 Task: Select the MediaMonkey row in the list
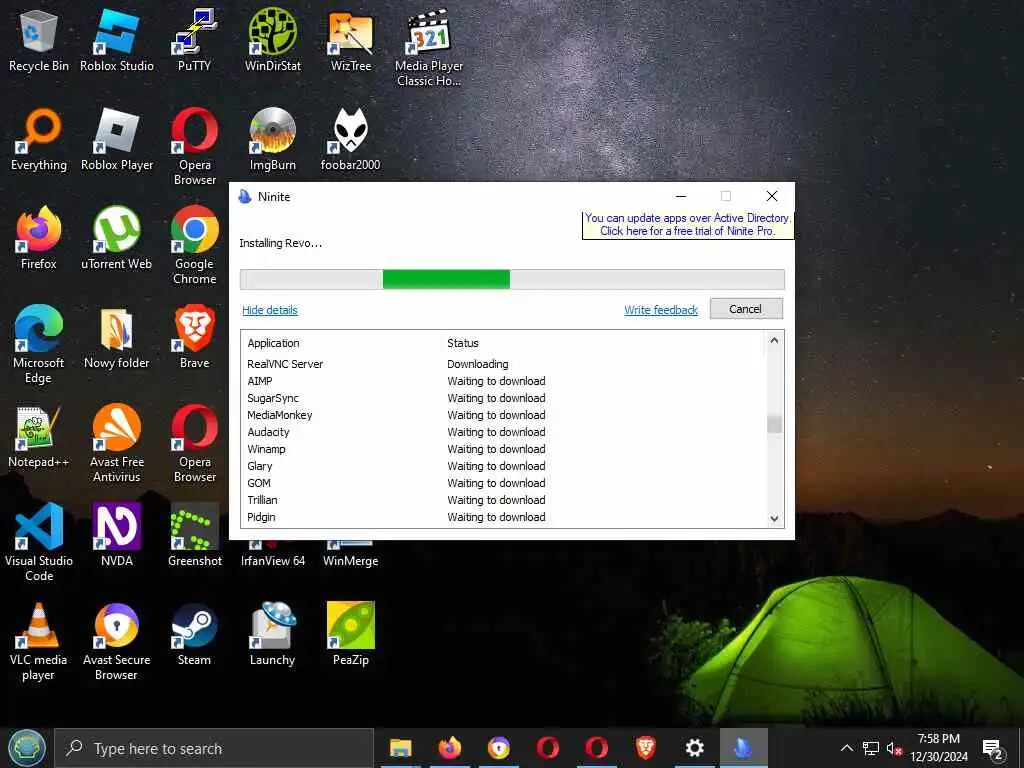(504, 415)
